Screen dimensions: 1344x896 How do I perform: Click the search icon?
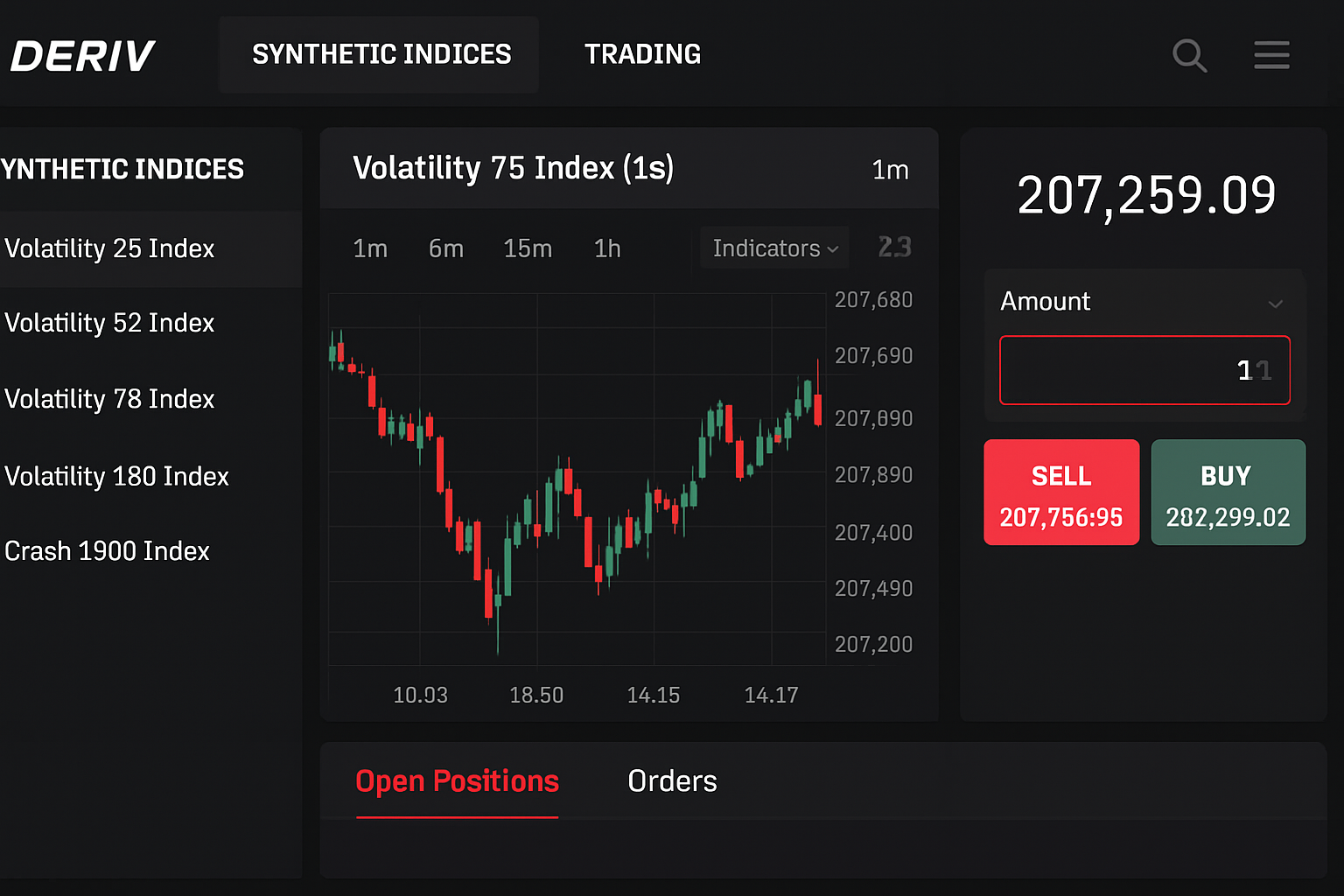(x=1190, y=54)
